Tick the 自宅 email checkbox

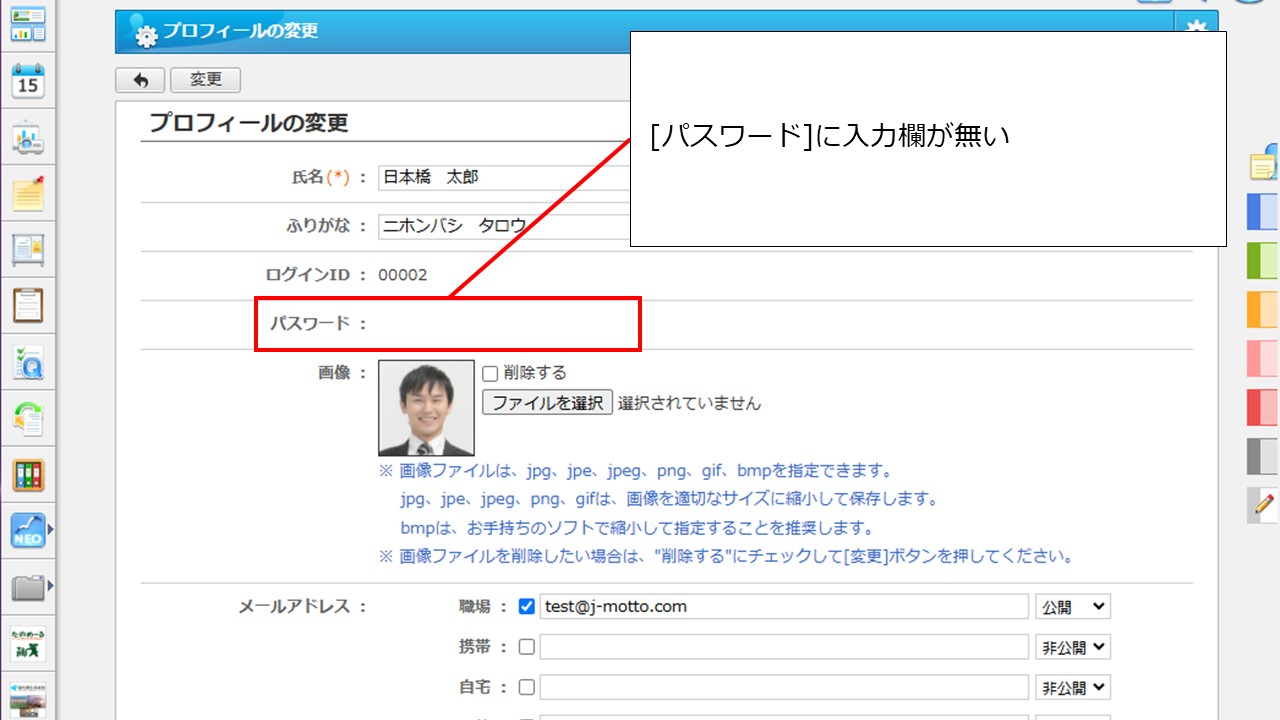coord(527,687)
